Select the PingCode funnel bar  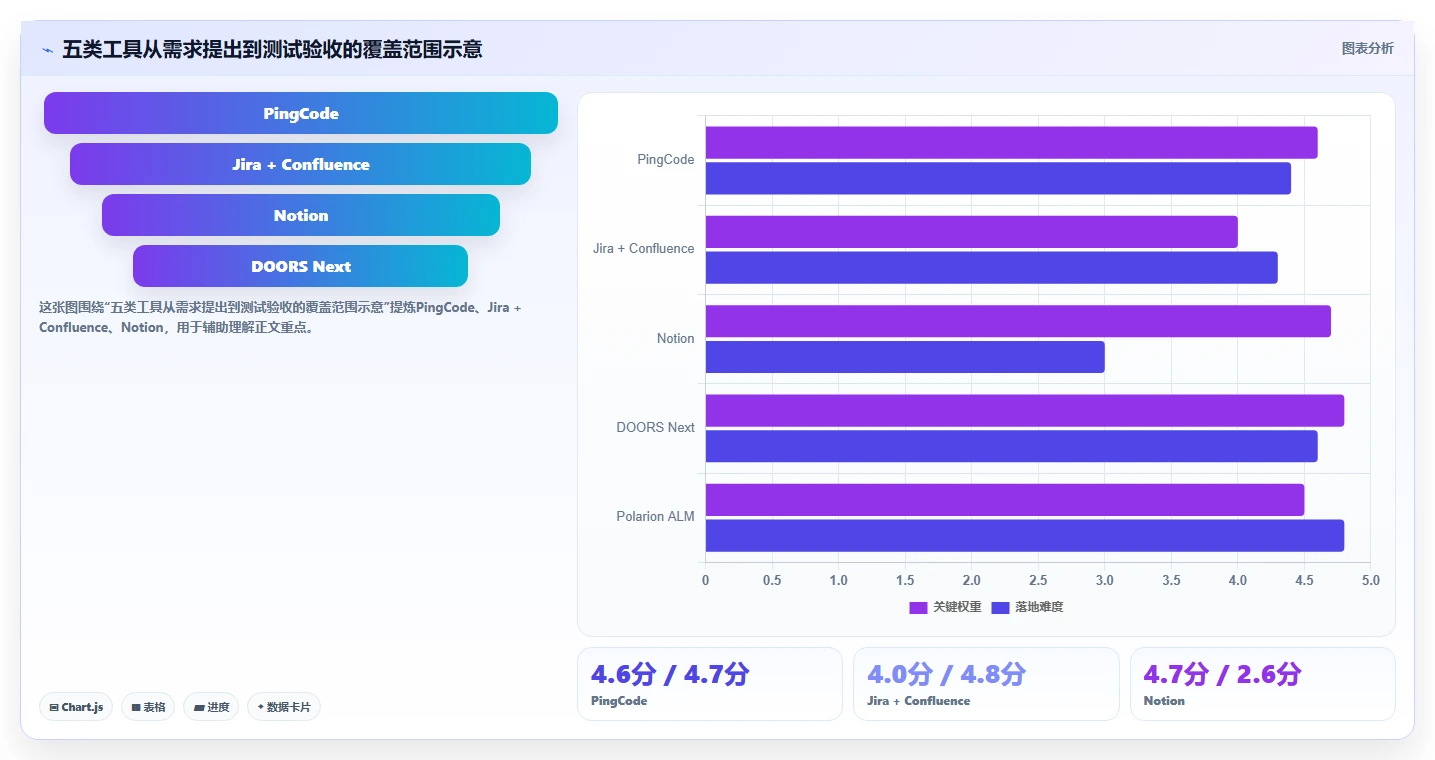click(301, 113)
